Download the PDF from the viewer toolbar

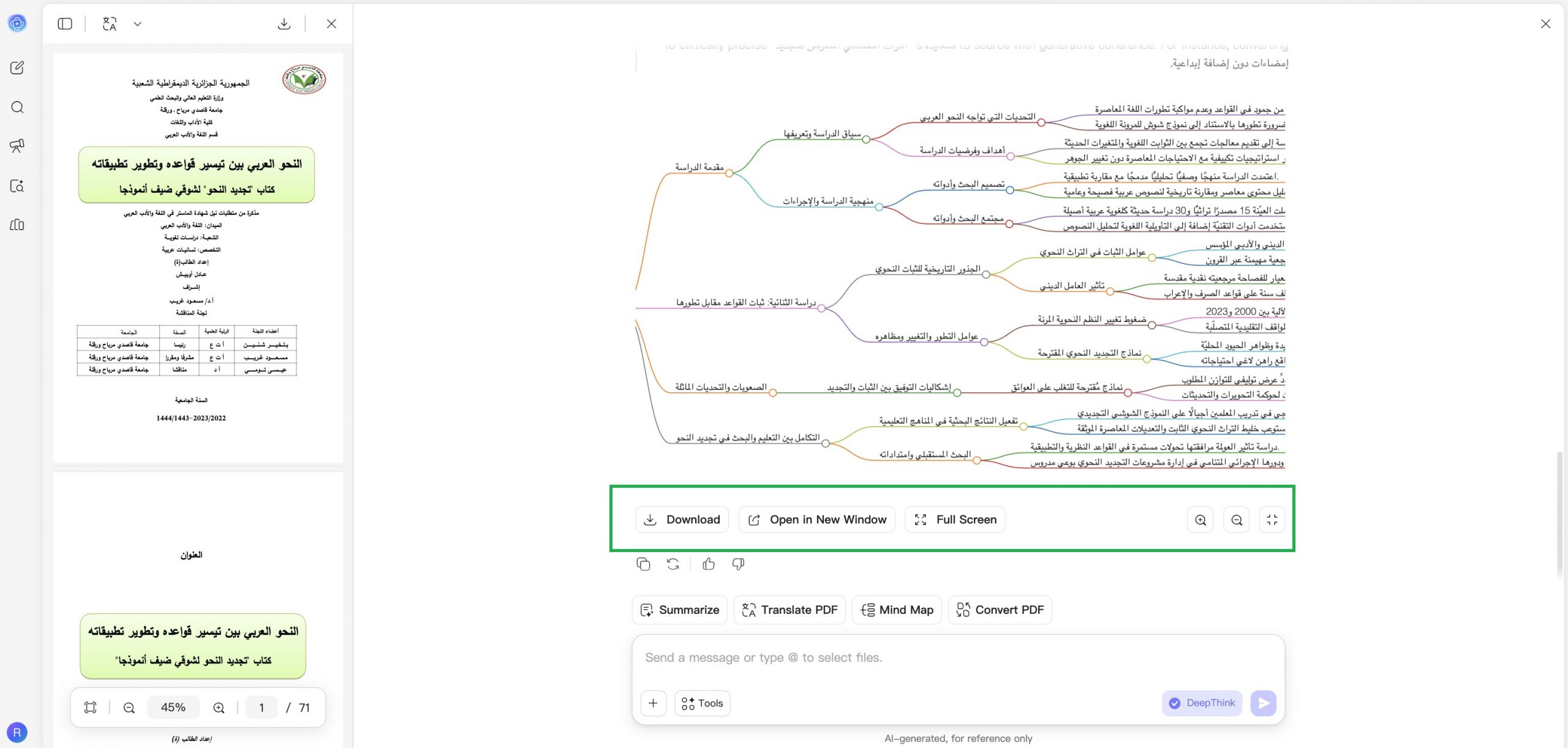click(284, 24)
